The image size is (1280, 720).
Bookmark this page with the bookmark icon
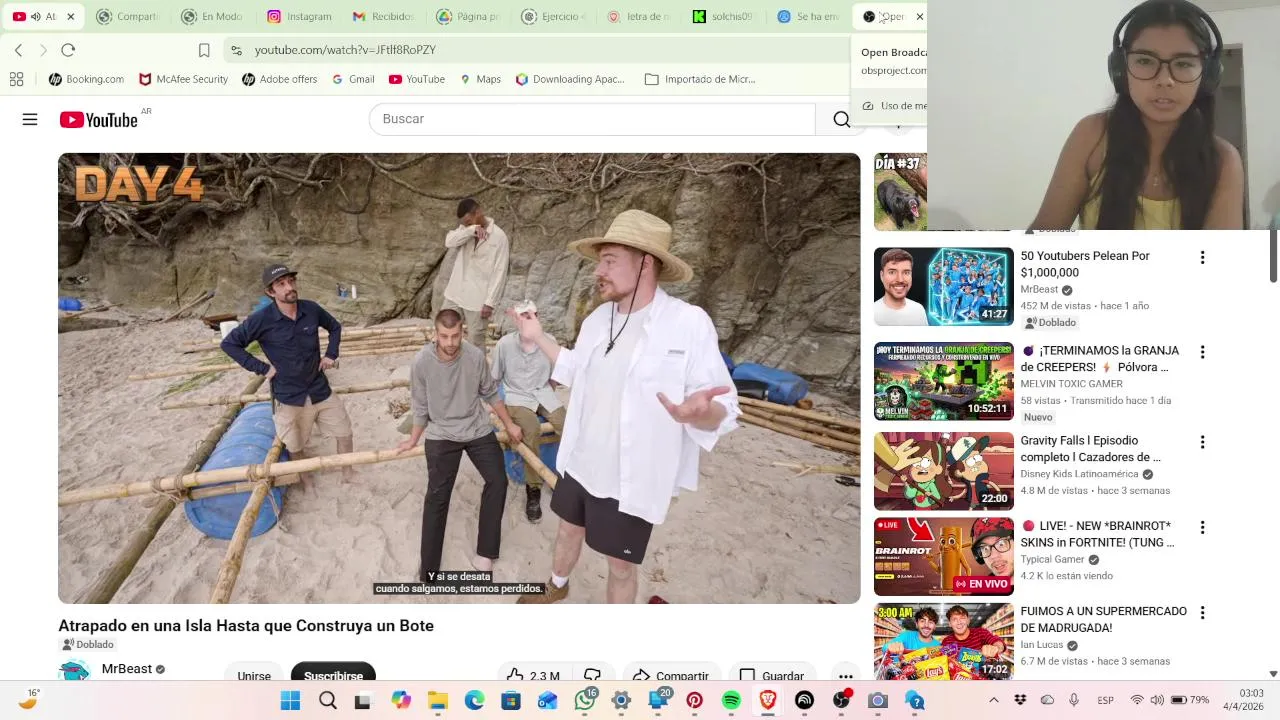click(204, 50)
